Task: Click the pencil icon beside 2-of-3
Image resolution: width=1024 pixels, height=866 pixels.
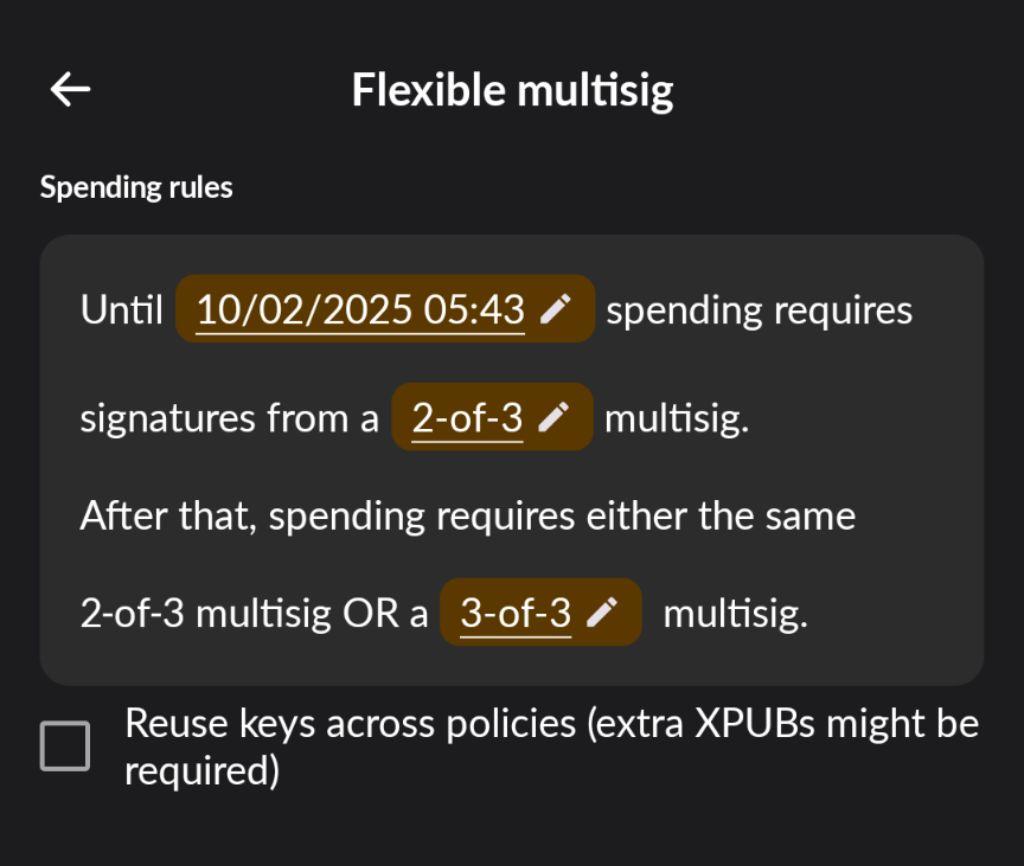Action: (553, 417)
